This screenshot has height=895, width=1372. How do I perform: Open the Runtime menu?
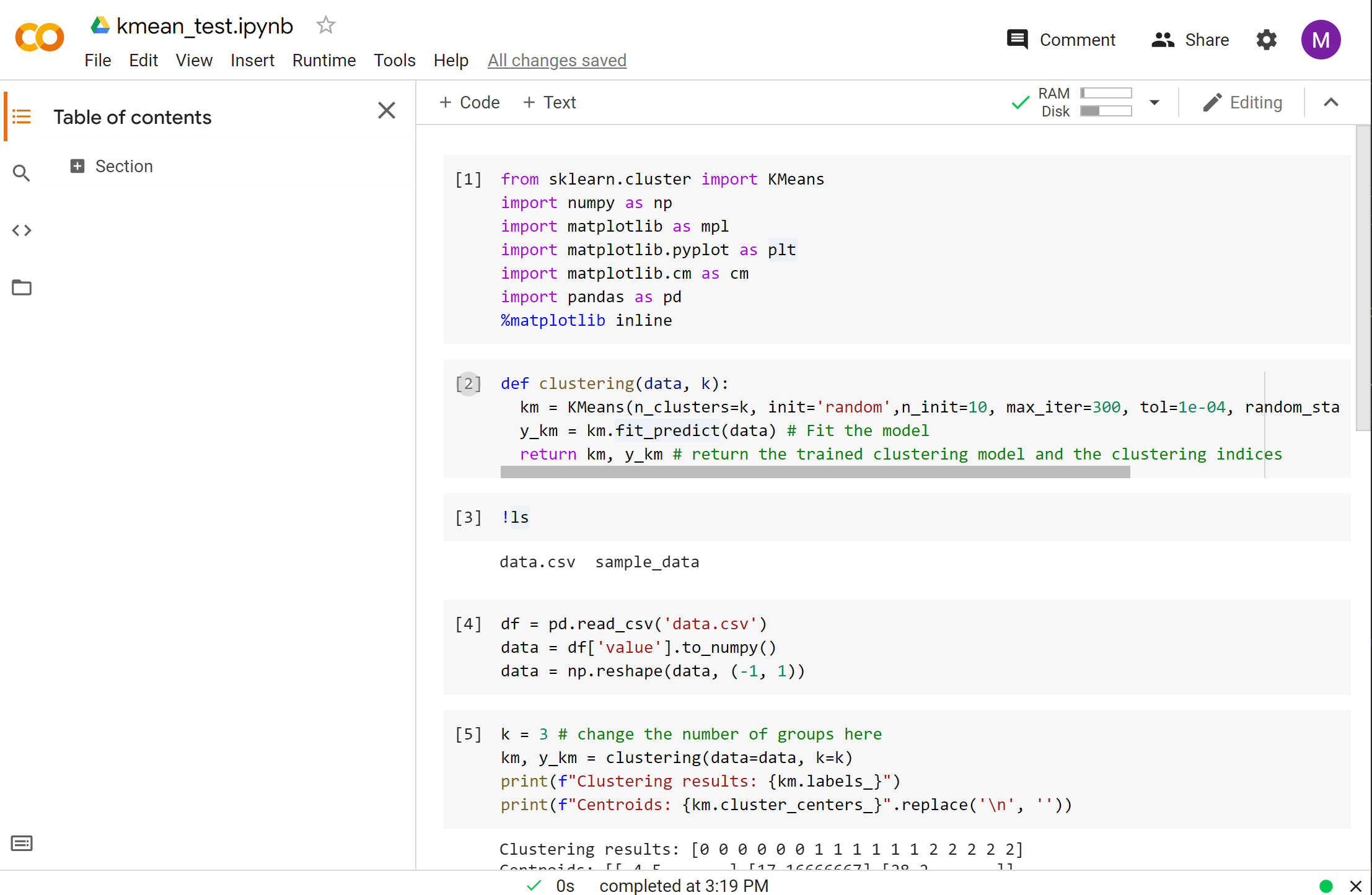[322, 60]
